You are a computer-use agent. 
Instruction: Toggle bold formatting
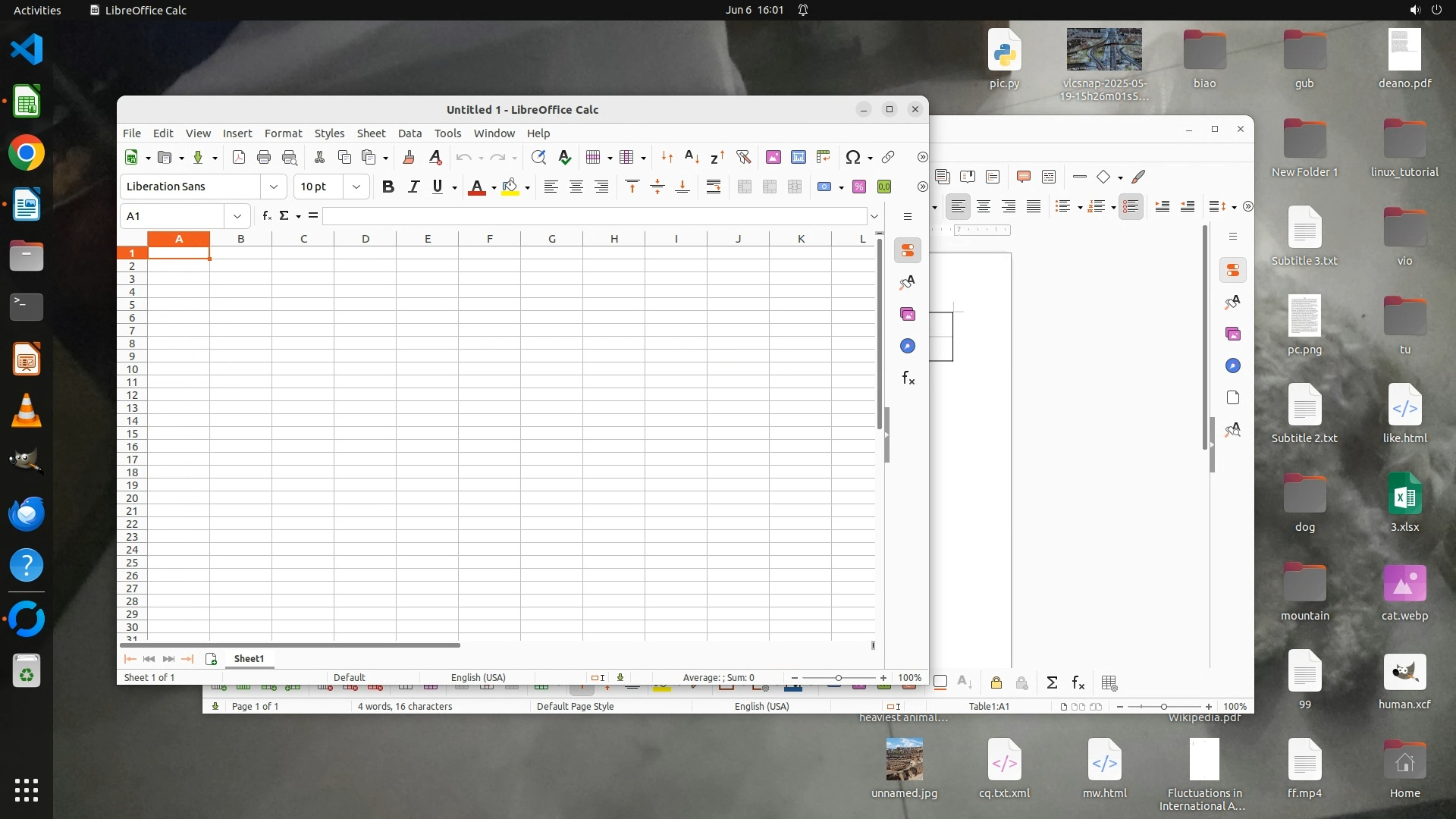coord(388,187)
